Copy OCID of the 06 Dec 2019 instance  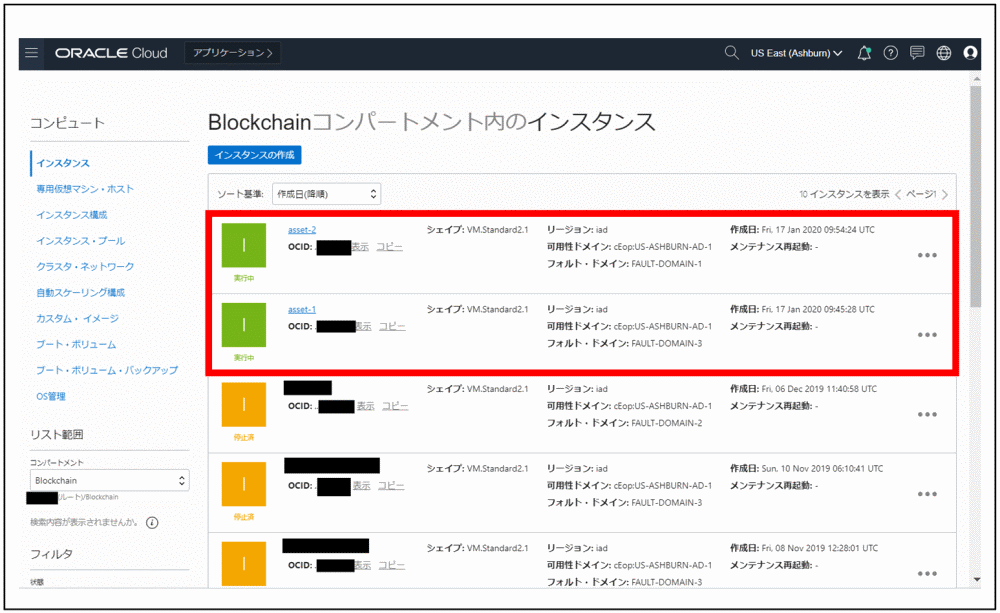[395, 406]
